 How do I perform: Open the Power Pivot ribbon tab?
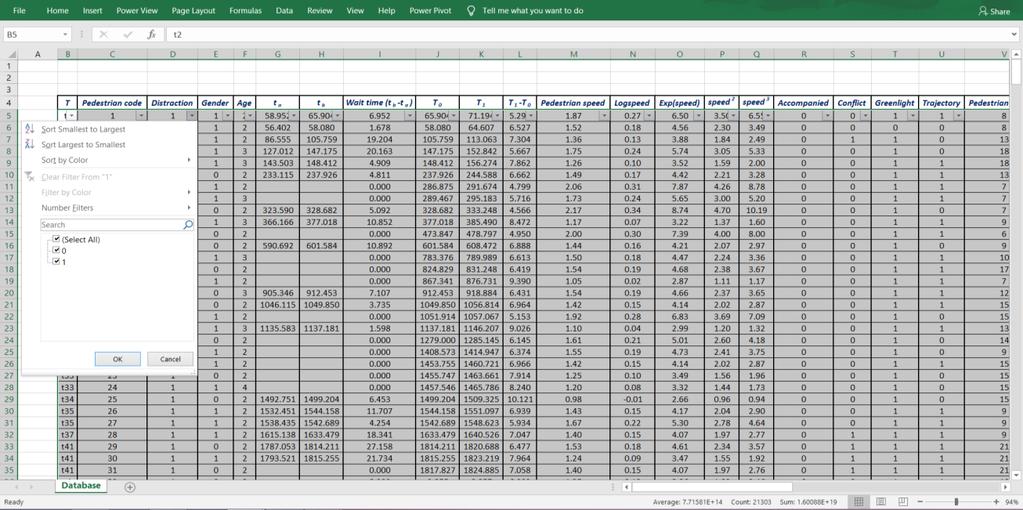pos(430,11)
